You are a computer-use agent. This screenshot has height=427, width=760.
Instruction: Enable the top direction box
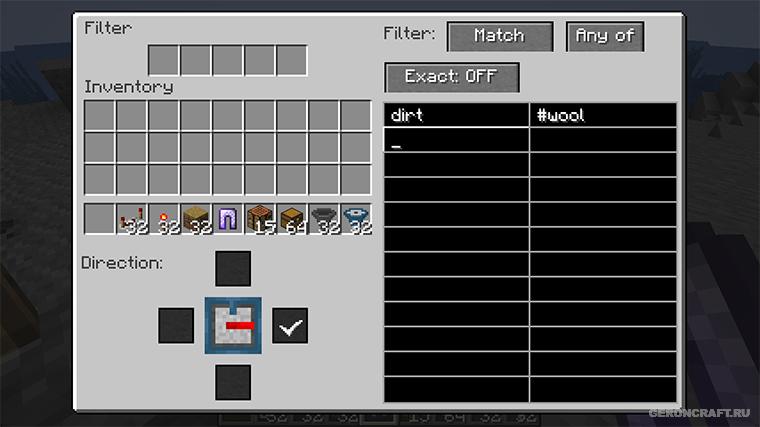[x=233, y=269]
